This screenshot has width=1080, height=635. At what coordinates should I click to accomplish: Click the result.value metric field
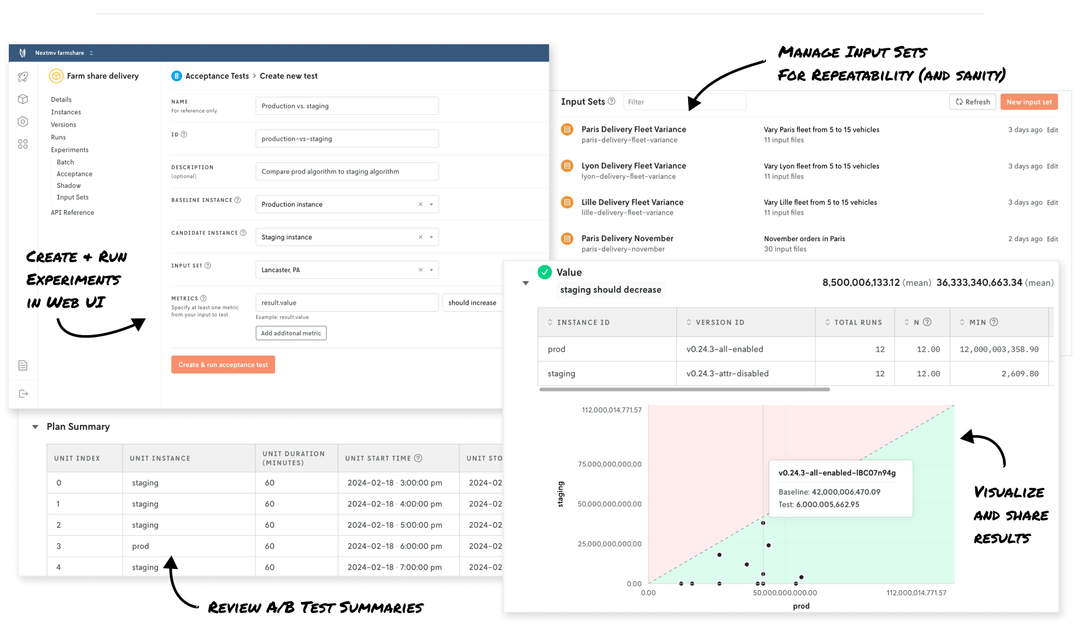pos(347,302)
